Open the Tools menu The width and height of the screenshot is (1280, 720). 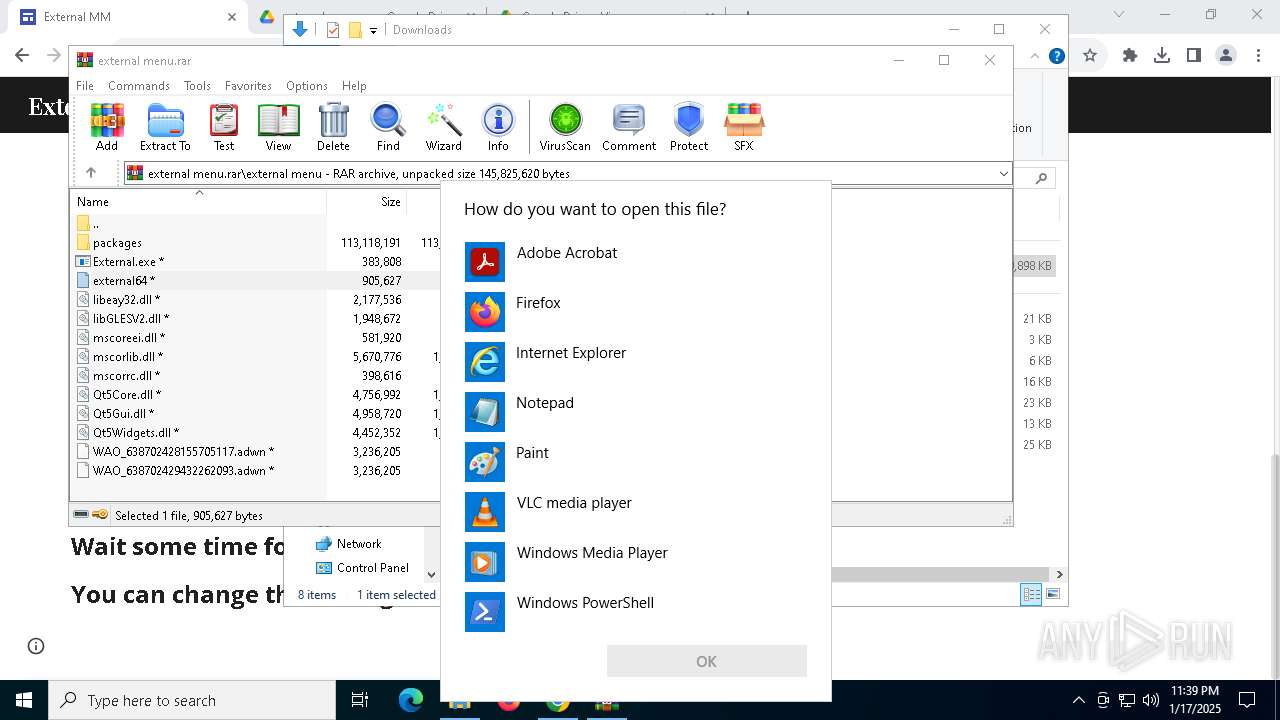(197, 86)
